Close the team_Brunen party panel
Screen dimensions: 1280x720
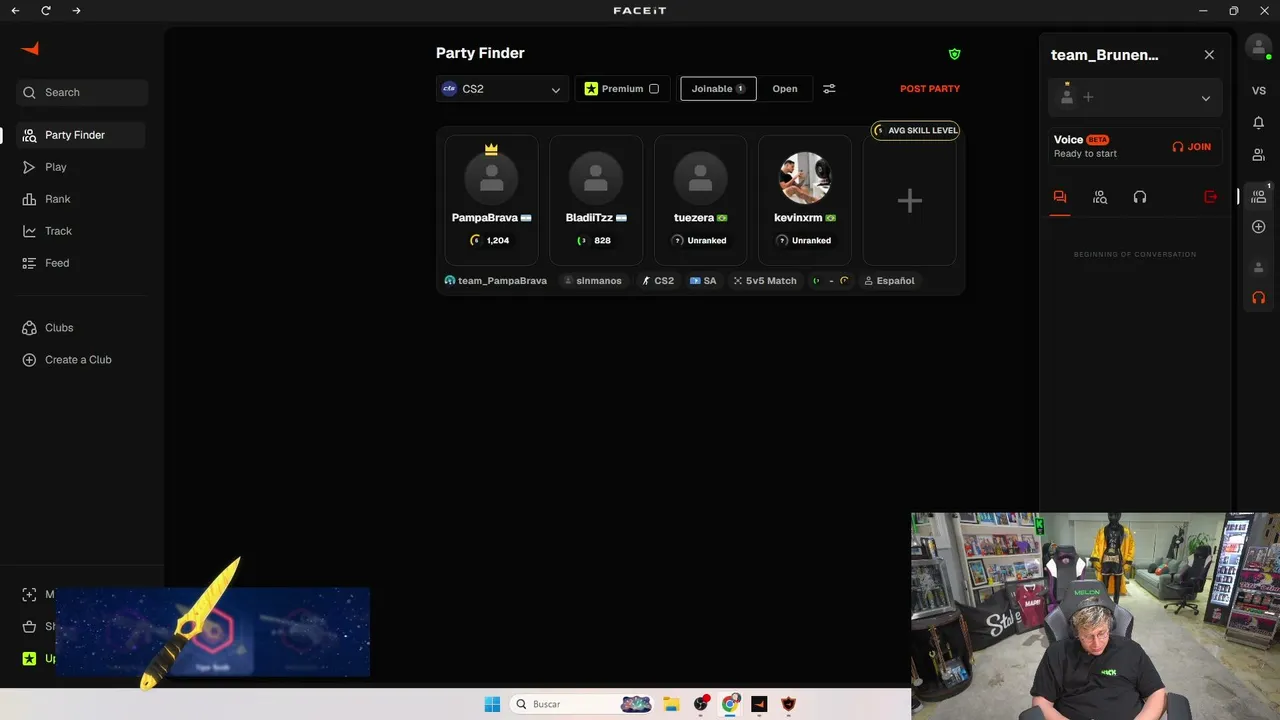tap(1209, 55)
